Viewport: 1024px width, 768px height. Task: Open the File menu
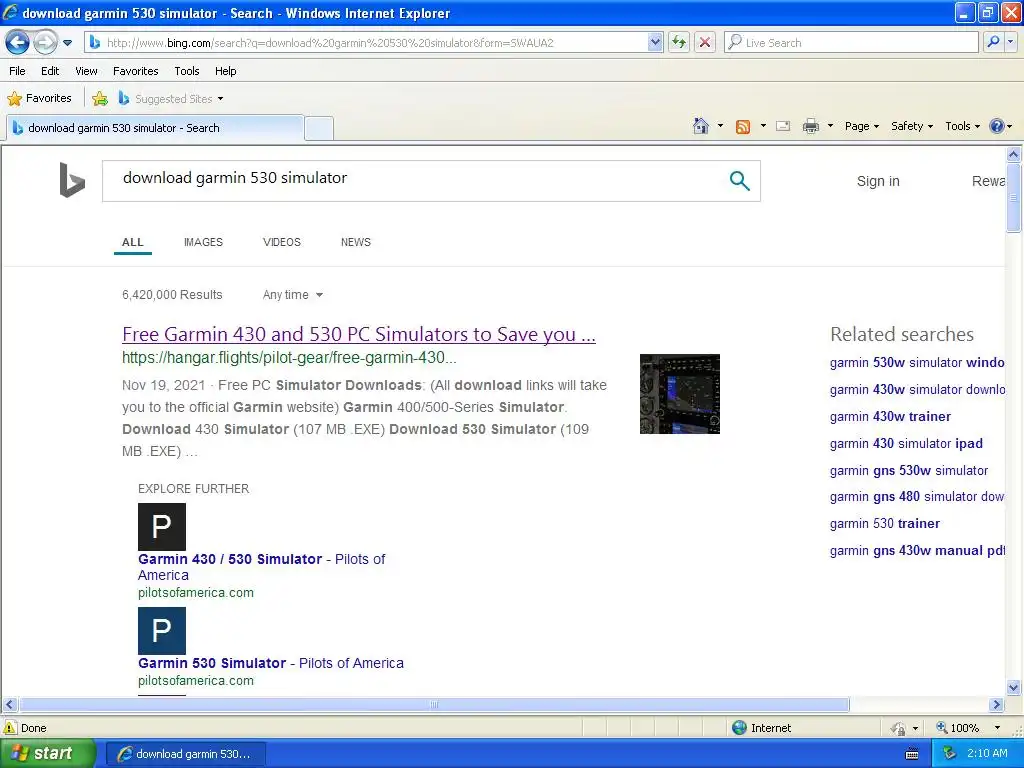click(x=18, y=71)
